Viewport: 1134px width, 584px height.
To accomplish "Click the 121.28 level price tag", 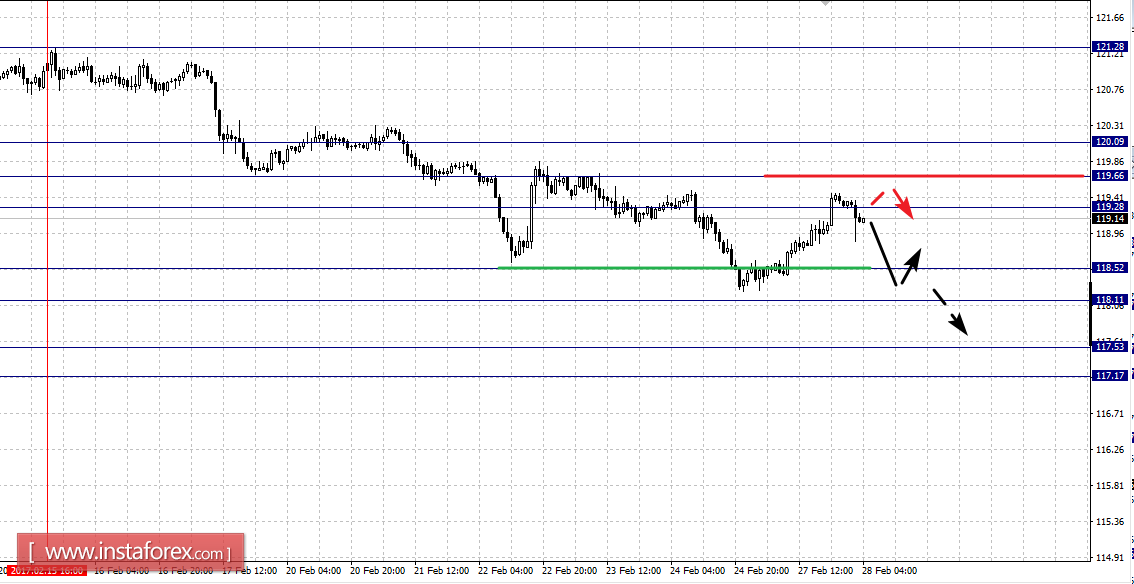I will [x=1109, y=46].
